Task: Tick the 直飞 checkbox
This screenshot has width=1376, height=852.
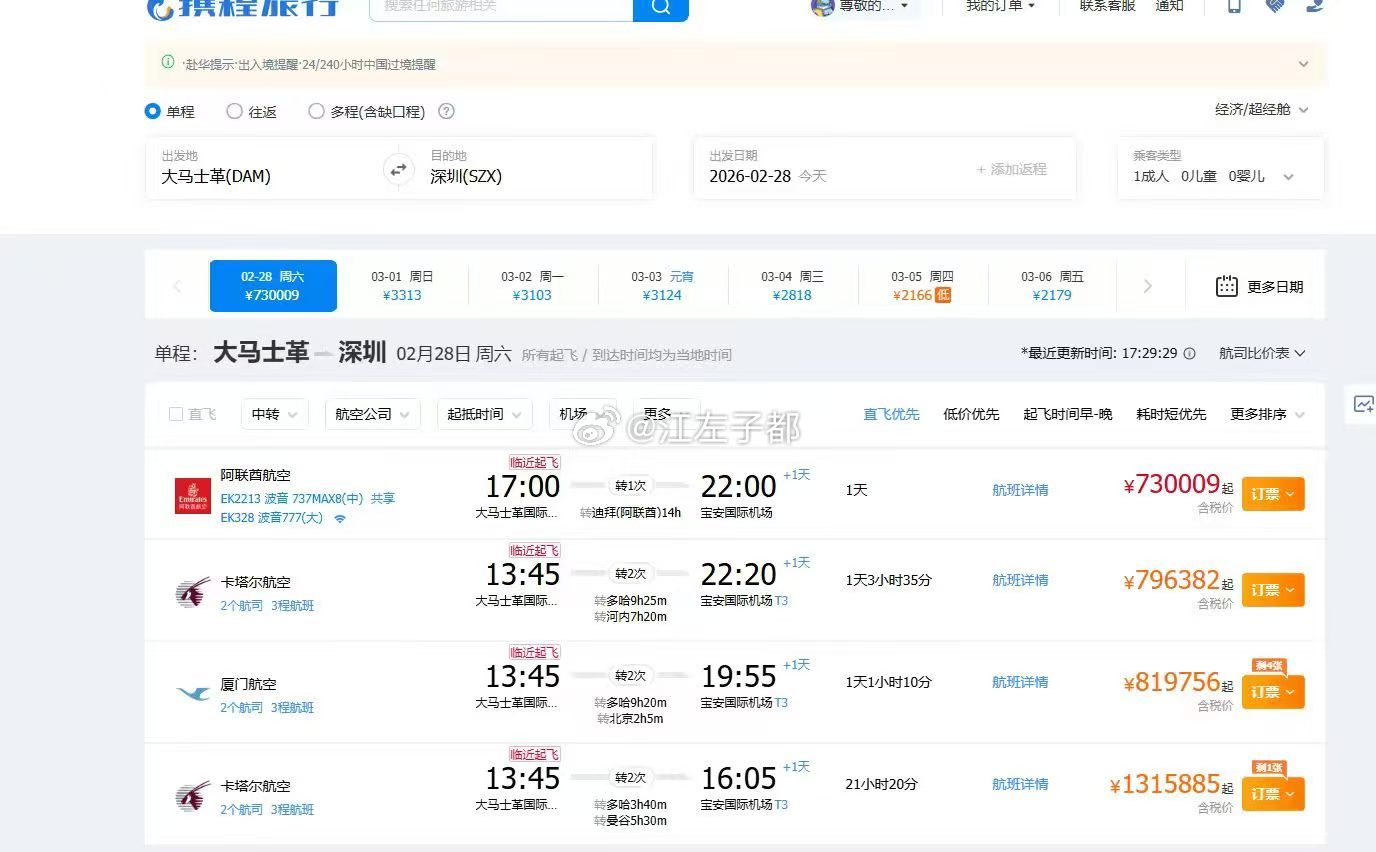Action: click(x=176, y=414)
